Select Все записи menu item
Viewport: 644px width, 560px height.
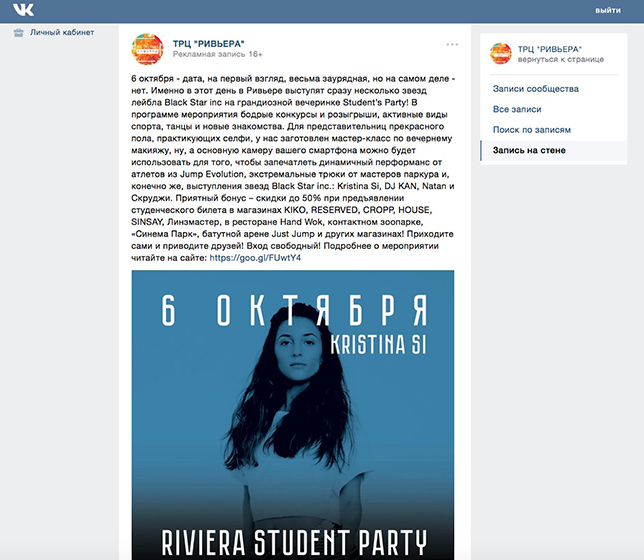[517, 109]
